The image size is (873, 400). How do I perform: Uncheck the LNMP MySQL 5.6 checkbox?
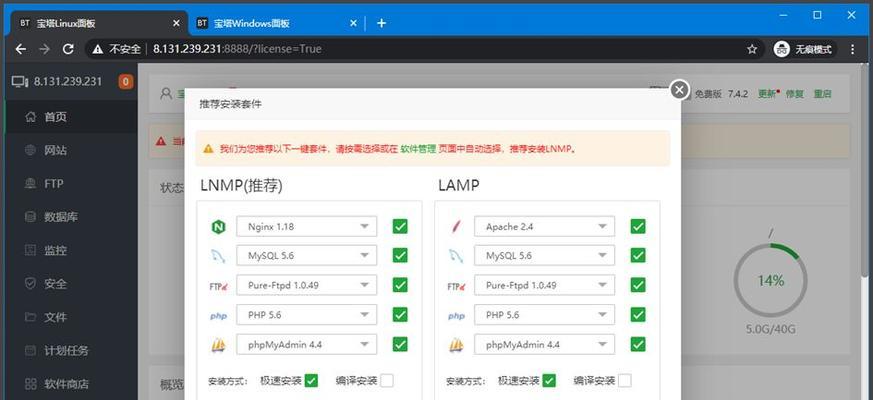(x=400, y=255)
